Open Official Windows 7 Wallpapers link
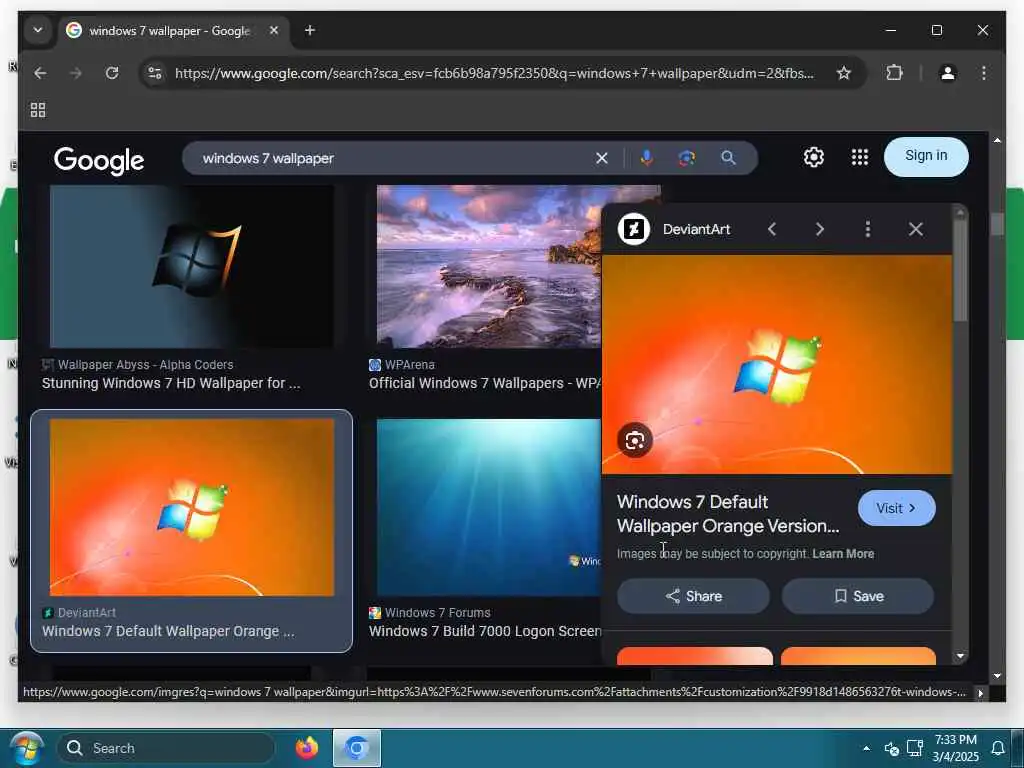Screen dimensions: 1024x768 [x=485, y=383]
